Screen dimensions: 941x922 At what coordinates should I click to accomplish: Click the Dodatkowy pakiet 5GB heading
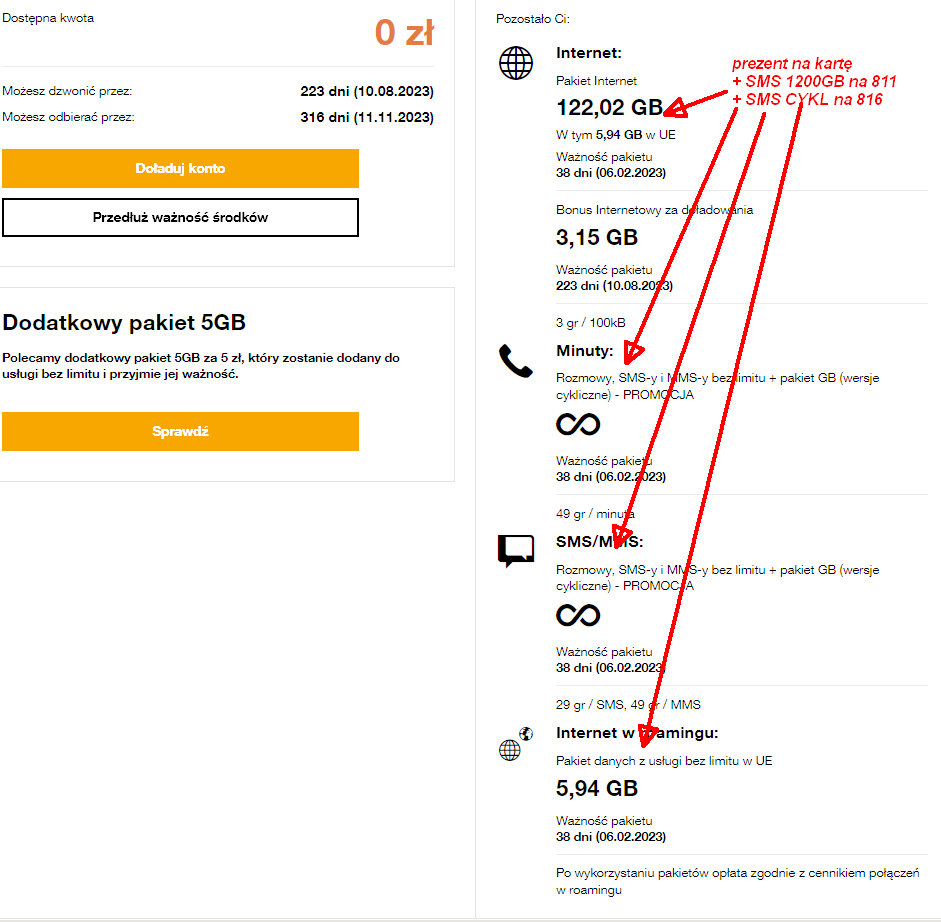(x=124, y=322)
